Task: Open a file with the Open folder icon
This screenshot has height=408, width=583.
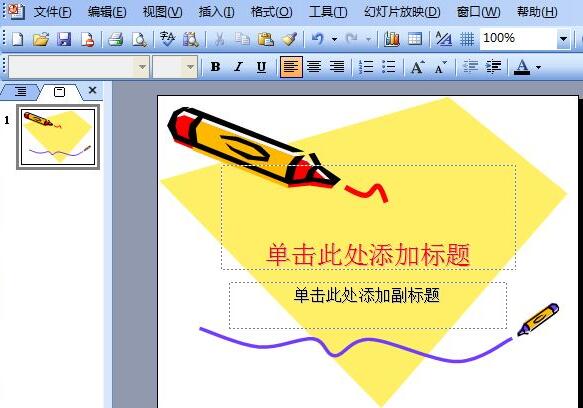Action: click(41, 39)
